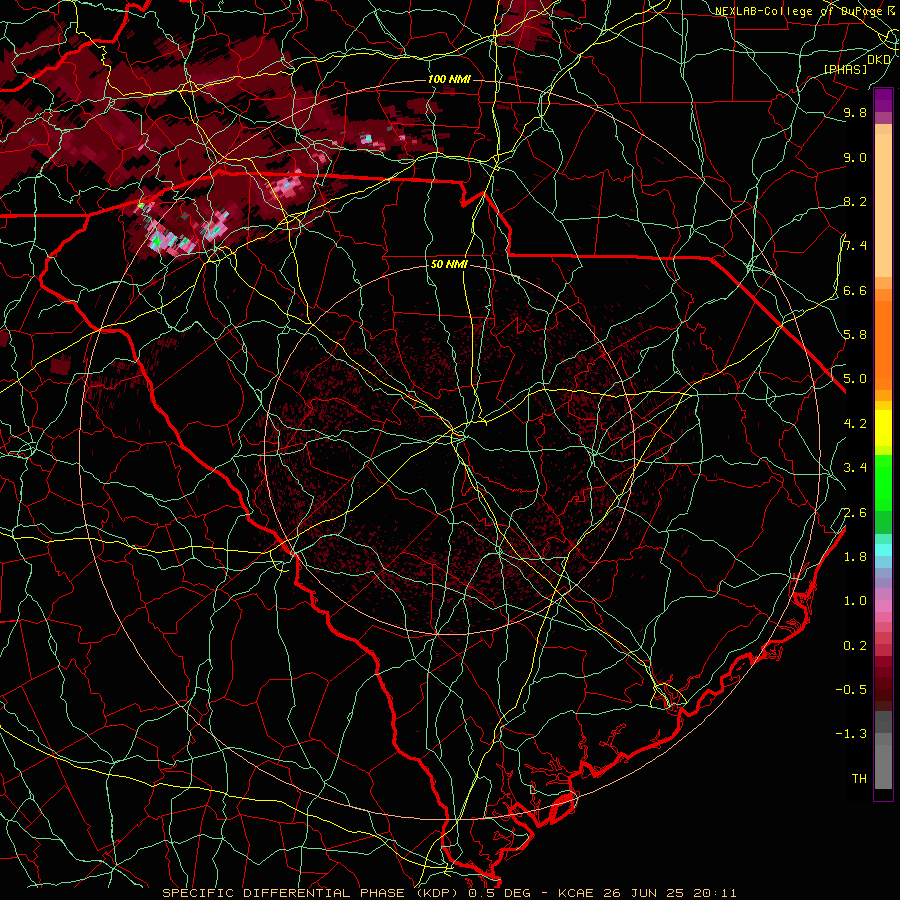This screenshot has width=900, height=900.
Task: Click the arrow glyph after DuPage text
Action: click(x=891, y=10)
